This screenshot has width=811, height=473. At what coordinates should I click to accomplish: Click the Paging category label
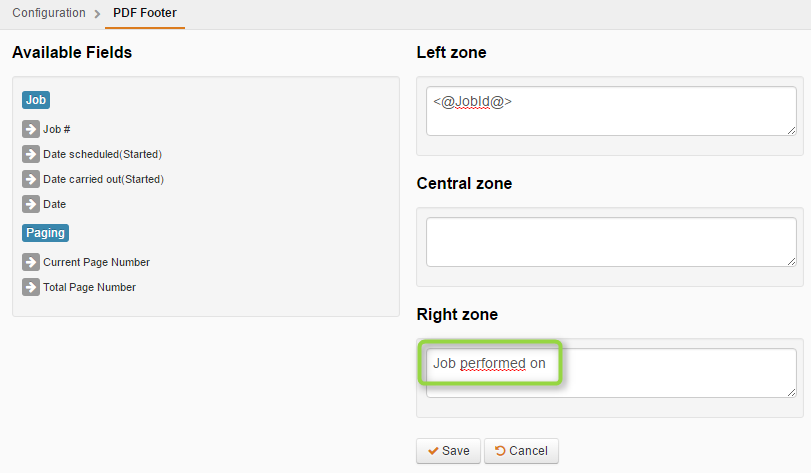[x=46, y=233]
